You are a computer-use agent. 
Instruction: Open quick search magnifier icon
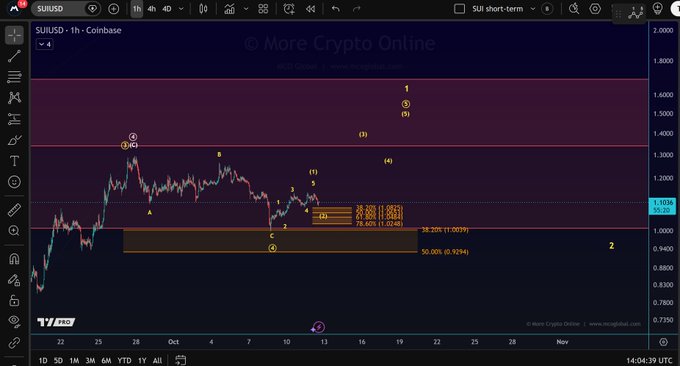coord(574,9)
